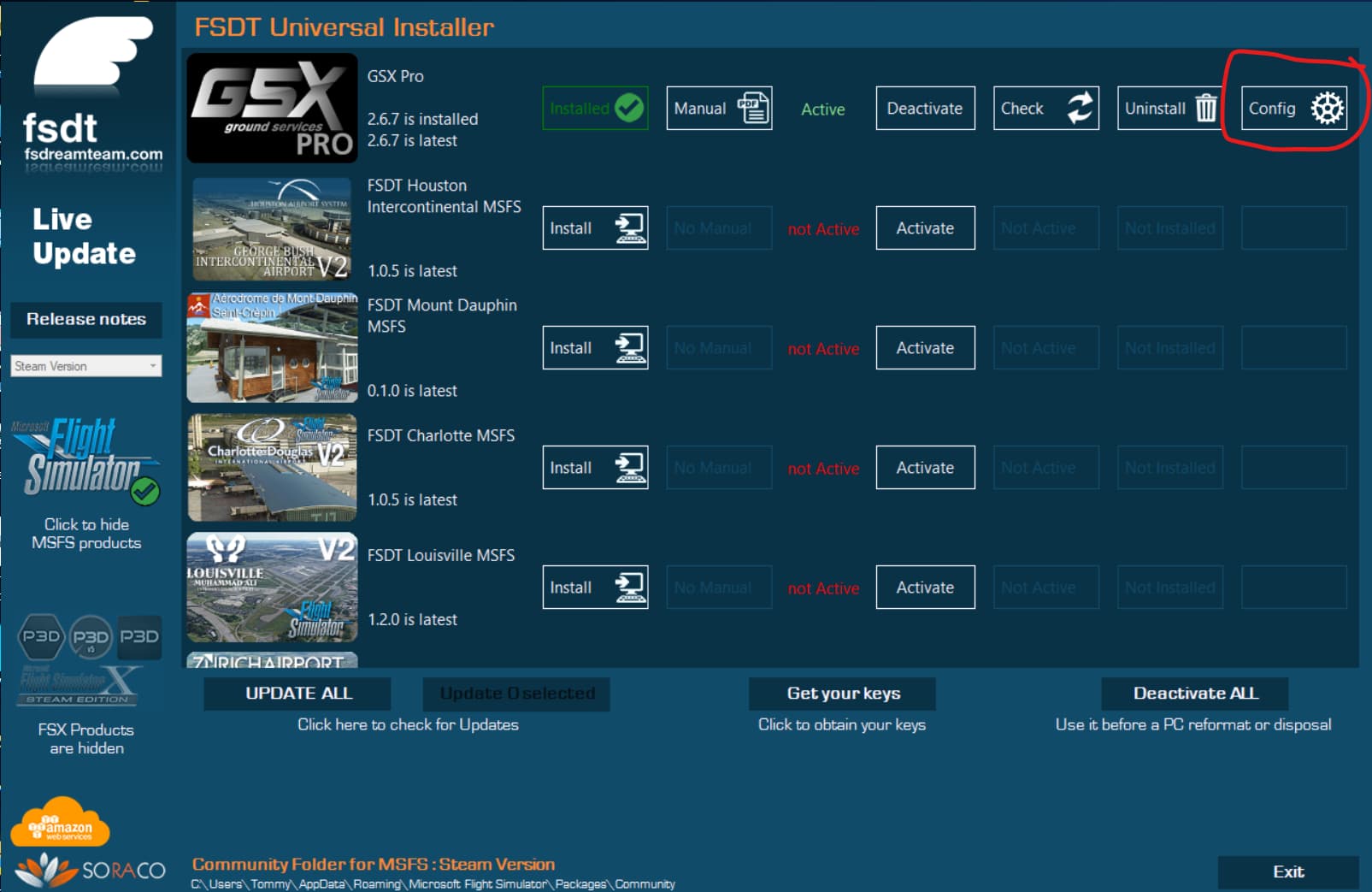
Task: Exit the FSDT installer
Action: click(1288, 872)
